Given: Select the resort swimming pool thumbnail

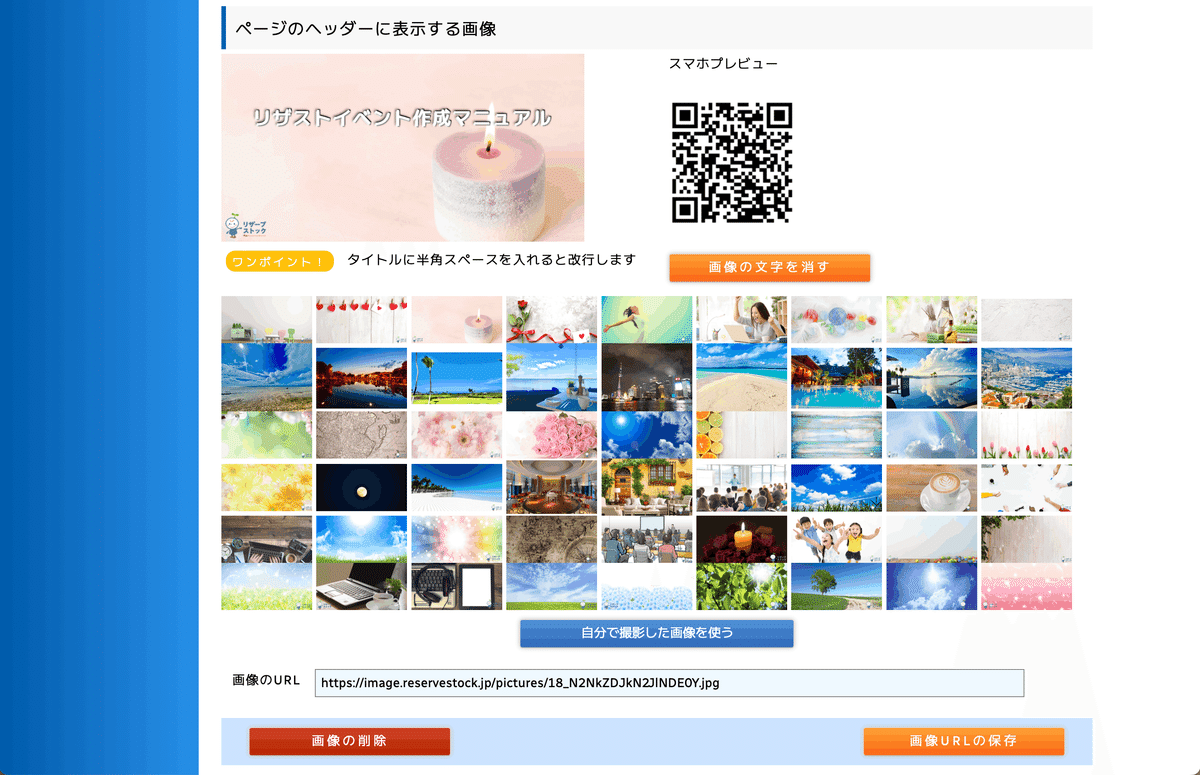Looking at the screenshot, I should [x=836, y=378].
